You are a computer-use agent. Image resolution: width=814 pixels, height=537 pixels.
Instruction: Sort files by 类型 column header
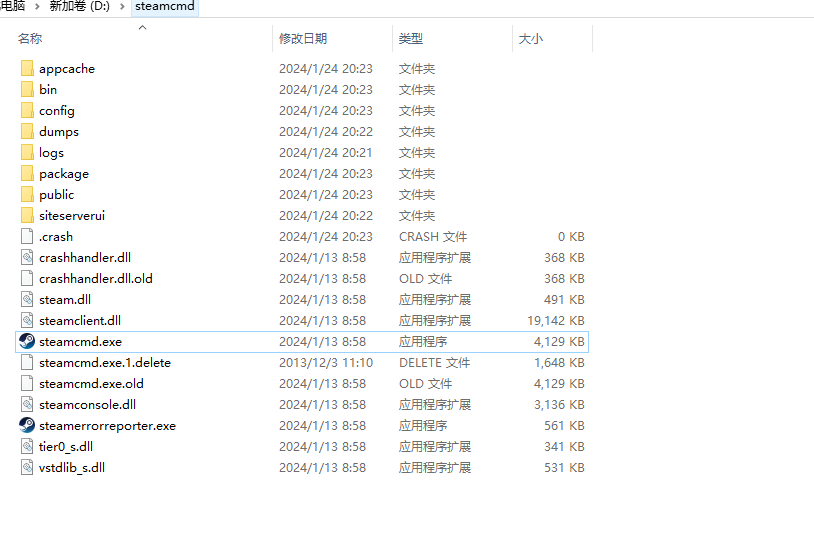point(411,38)
